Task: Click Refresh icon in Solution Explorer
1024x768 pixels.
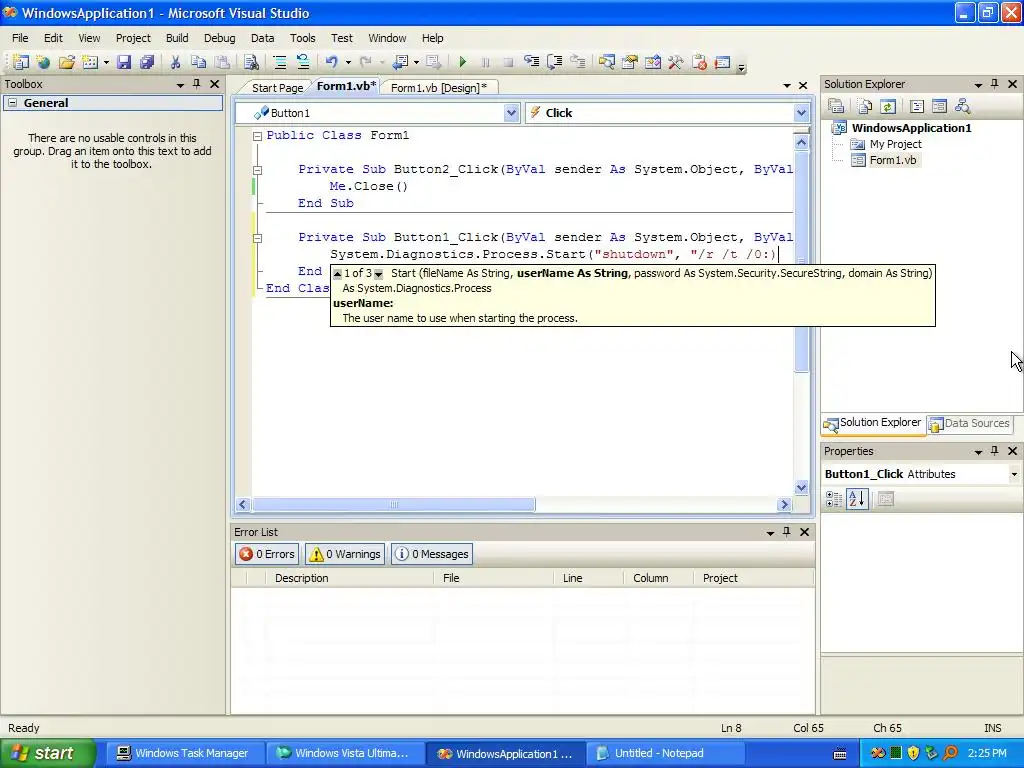Action: (887, 106)
